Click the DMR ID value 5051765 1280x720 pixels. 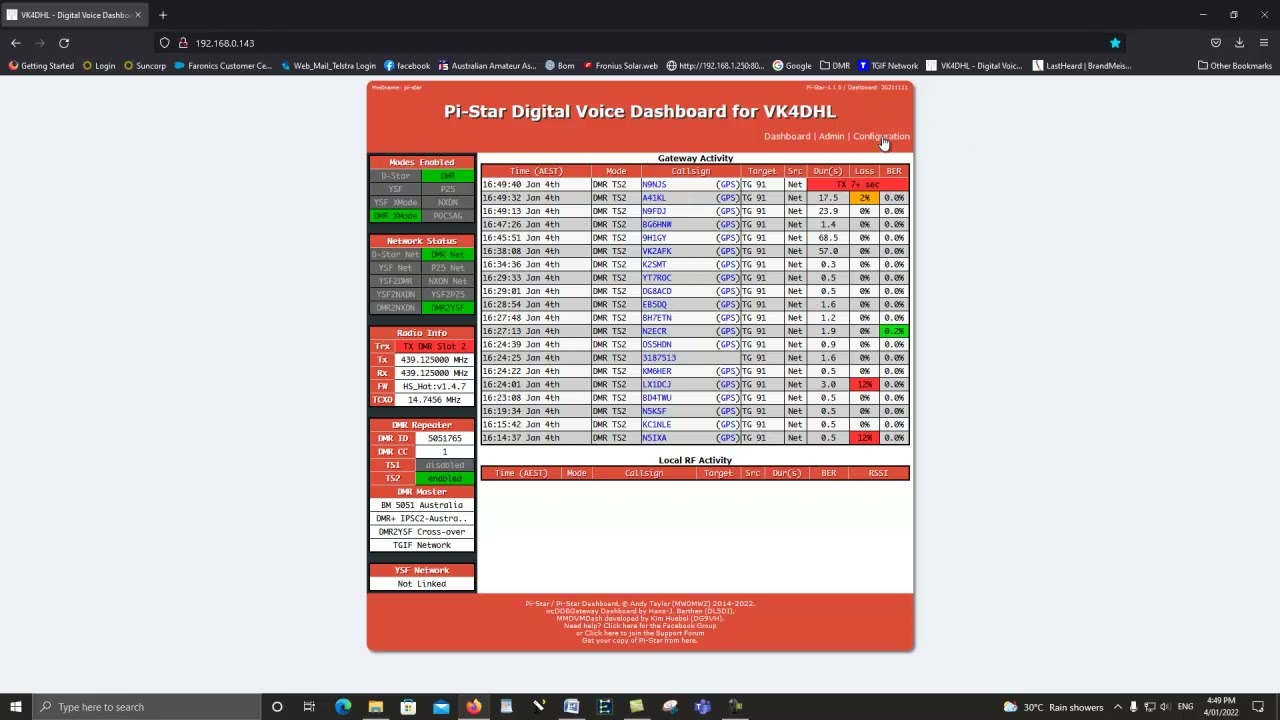(x=445, y=438)
